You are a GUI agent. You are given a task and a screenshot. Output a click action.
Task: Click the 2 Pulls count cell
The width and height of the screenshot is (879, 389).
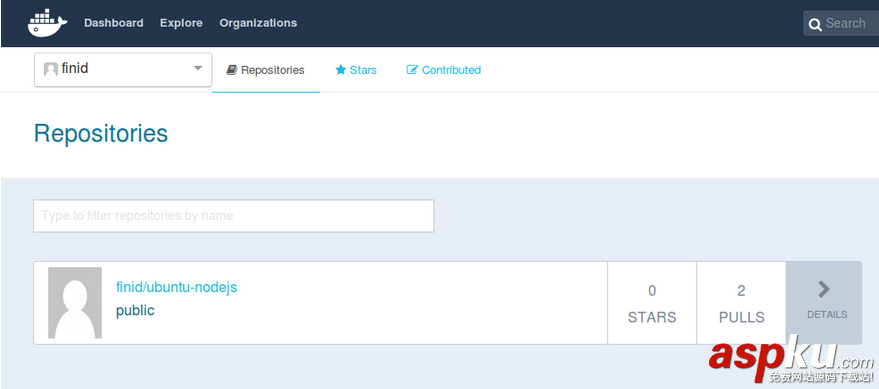click(x=742, y=303)
